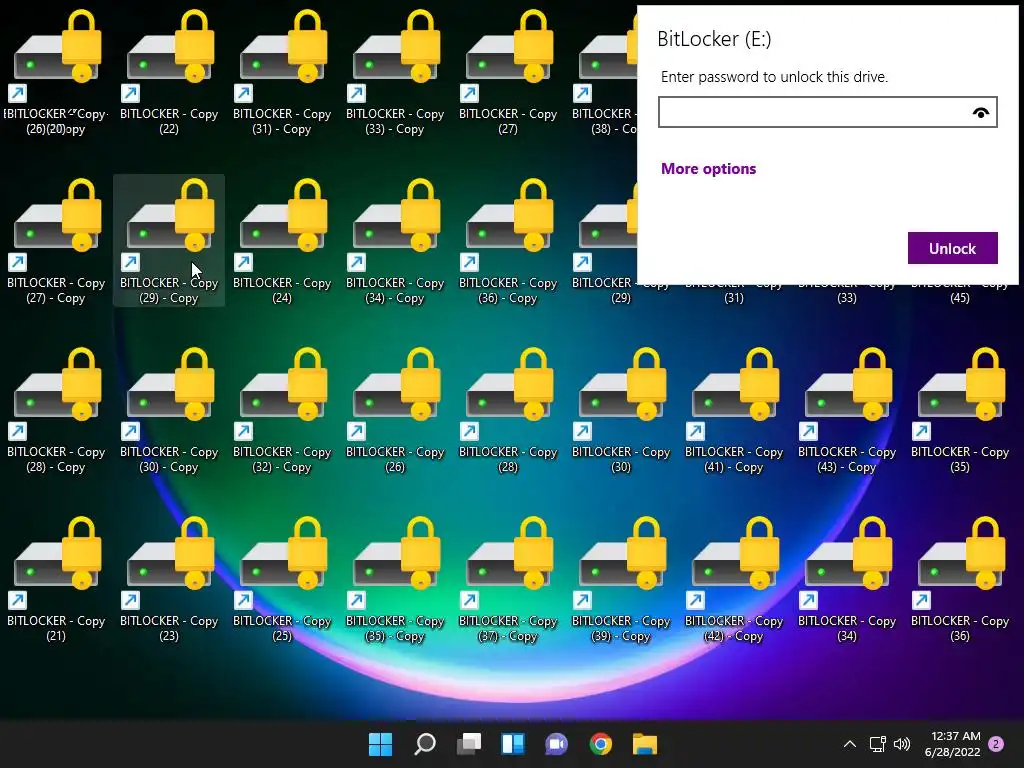
Task: Open the Widgets panel
Action: pyautogui.click(x=513, y=744)
